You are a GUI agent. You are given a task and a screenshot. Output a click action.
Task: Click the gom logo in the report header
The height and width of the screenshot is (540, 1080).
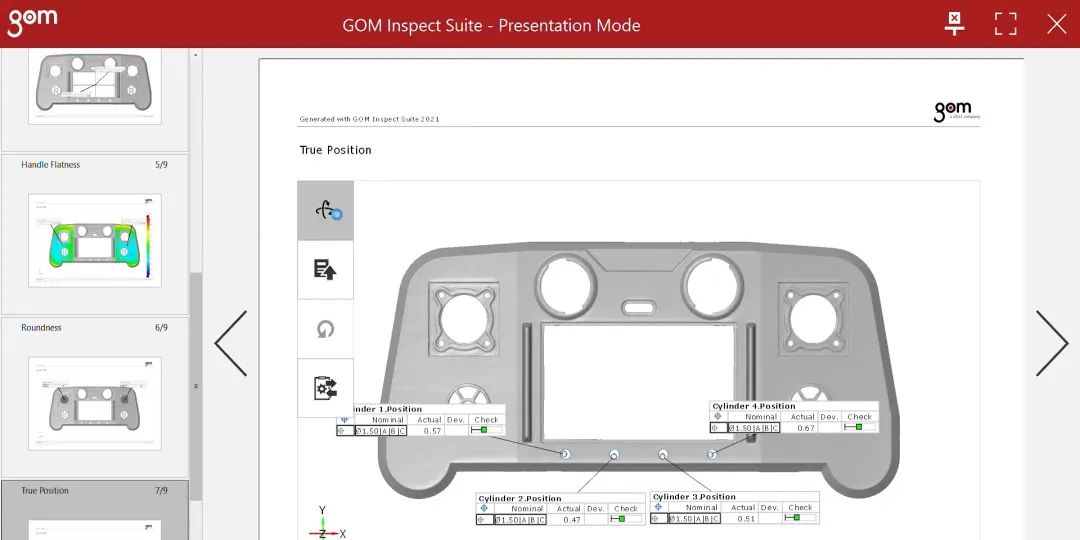pyautogui.click(x=956, y=111)
